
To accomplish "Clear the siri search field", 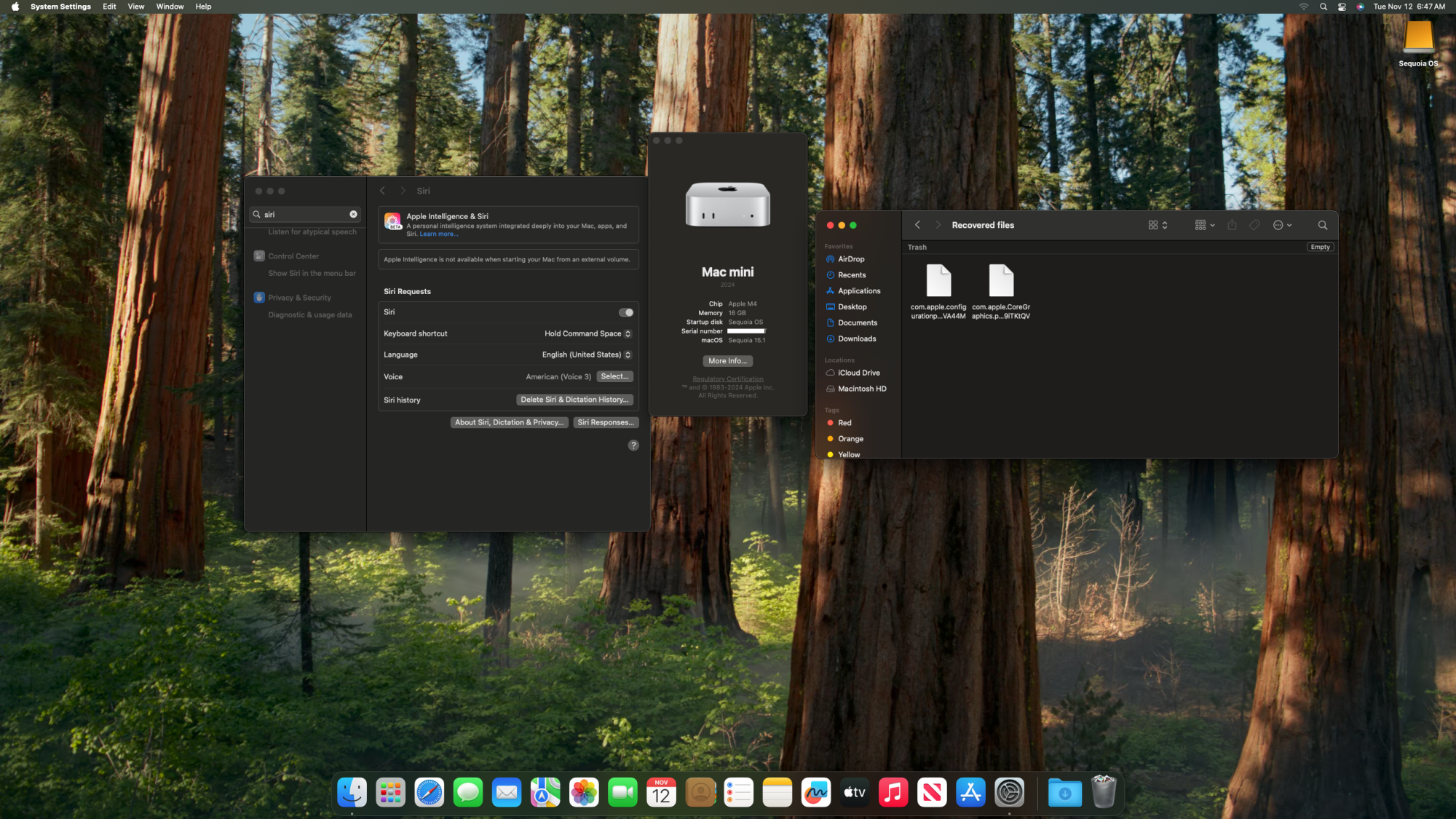I will [353, 215].
